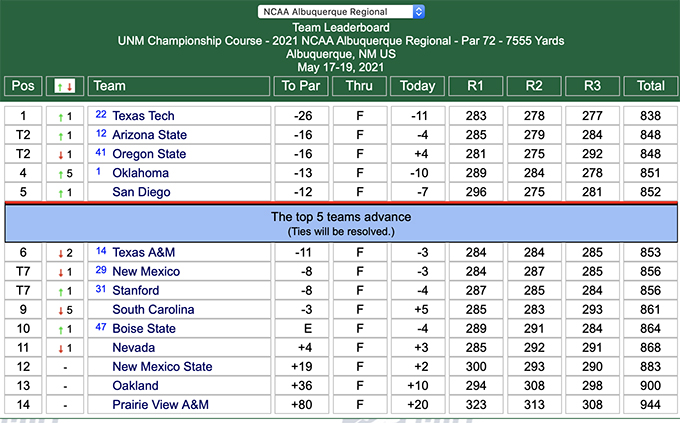
Task: Open the Prairie View A&M team link
Action: (160, 405)
